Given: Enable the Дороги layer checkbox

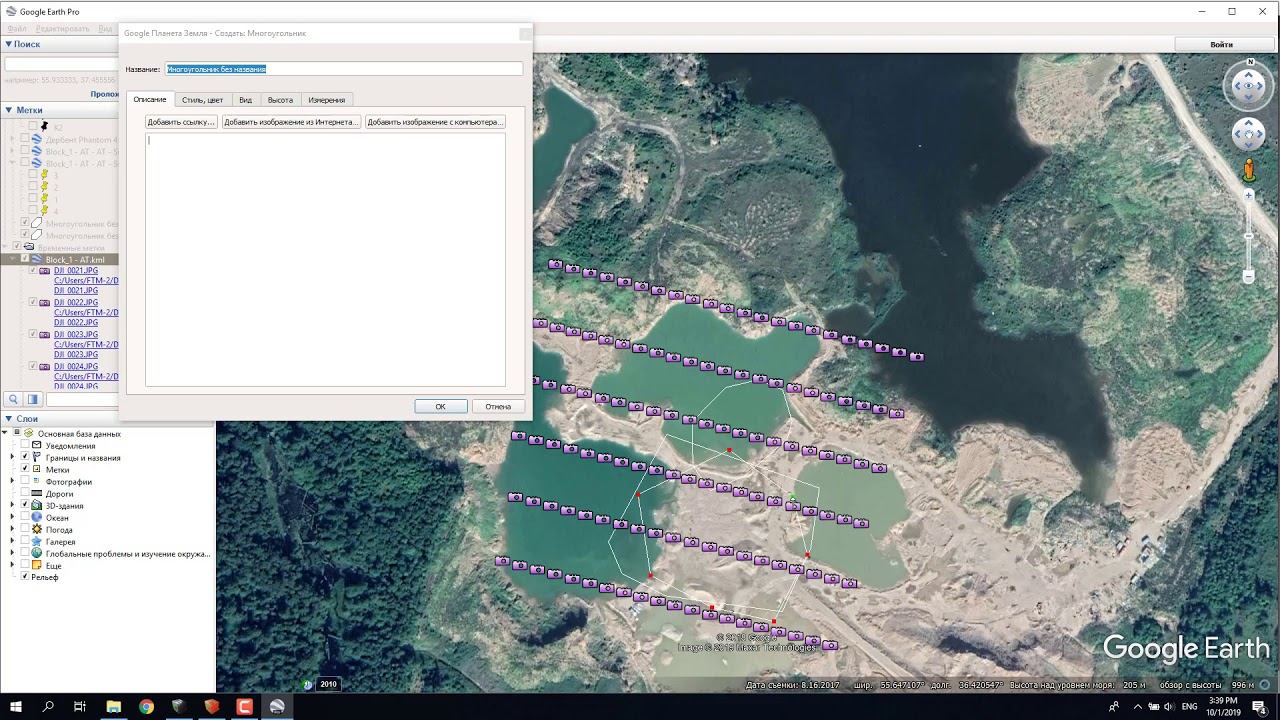Looking at the screenshot, I should tap(25, 494).
